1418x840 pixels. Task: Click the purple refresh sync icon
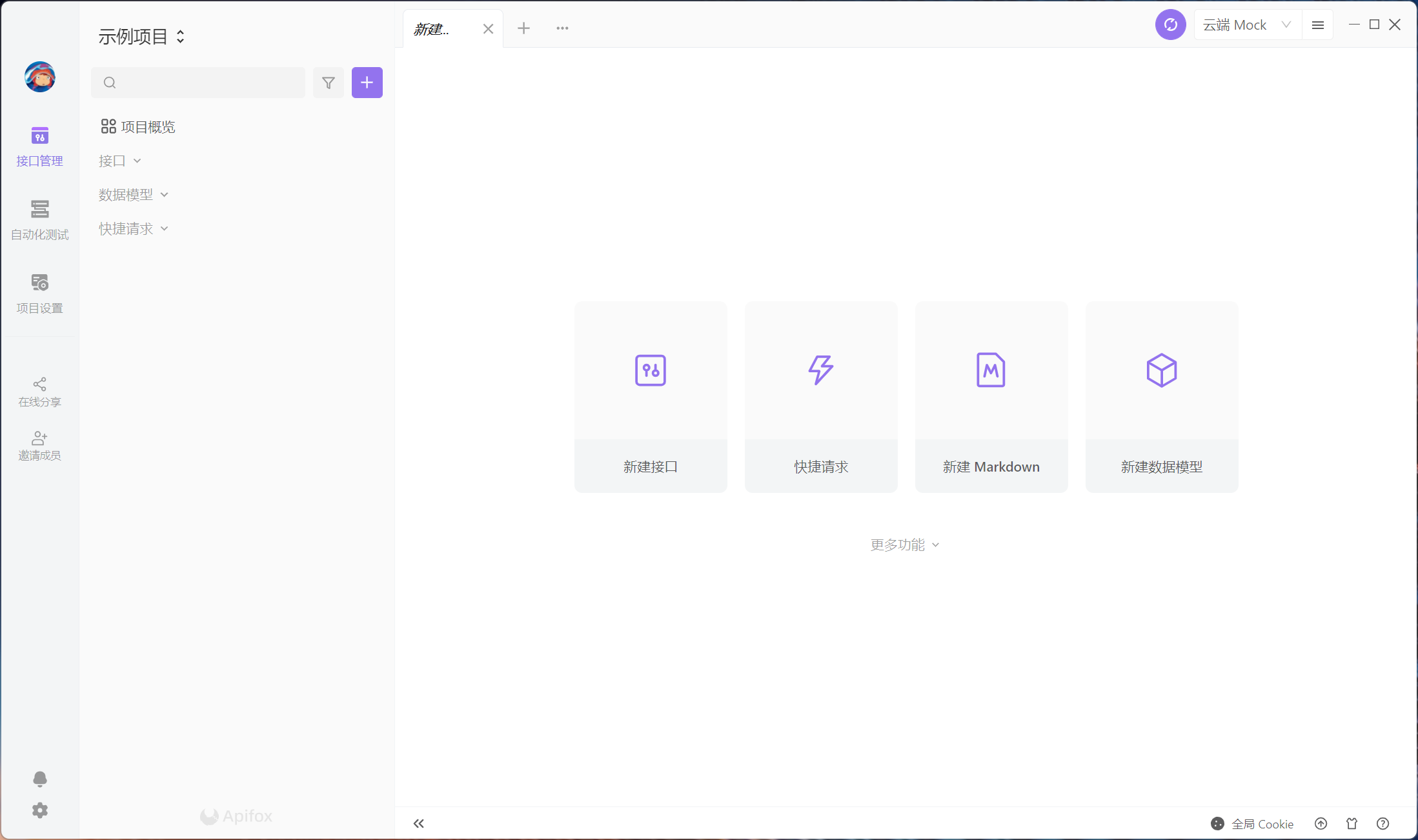(x=1170, y=25)
